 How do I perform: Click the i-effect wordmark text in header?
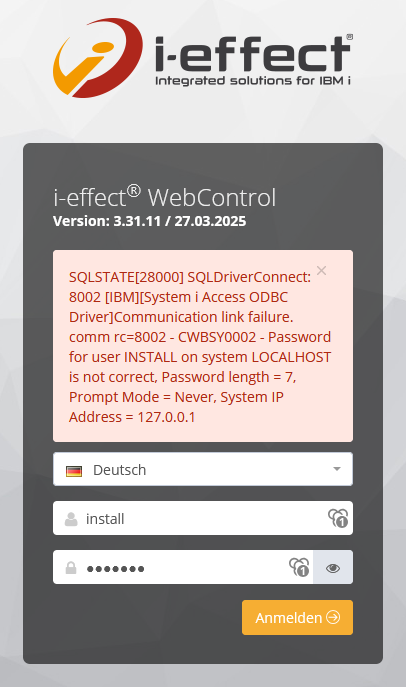[x=253, y=53]
